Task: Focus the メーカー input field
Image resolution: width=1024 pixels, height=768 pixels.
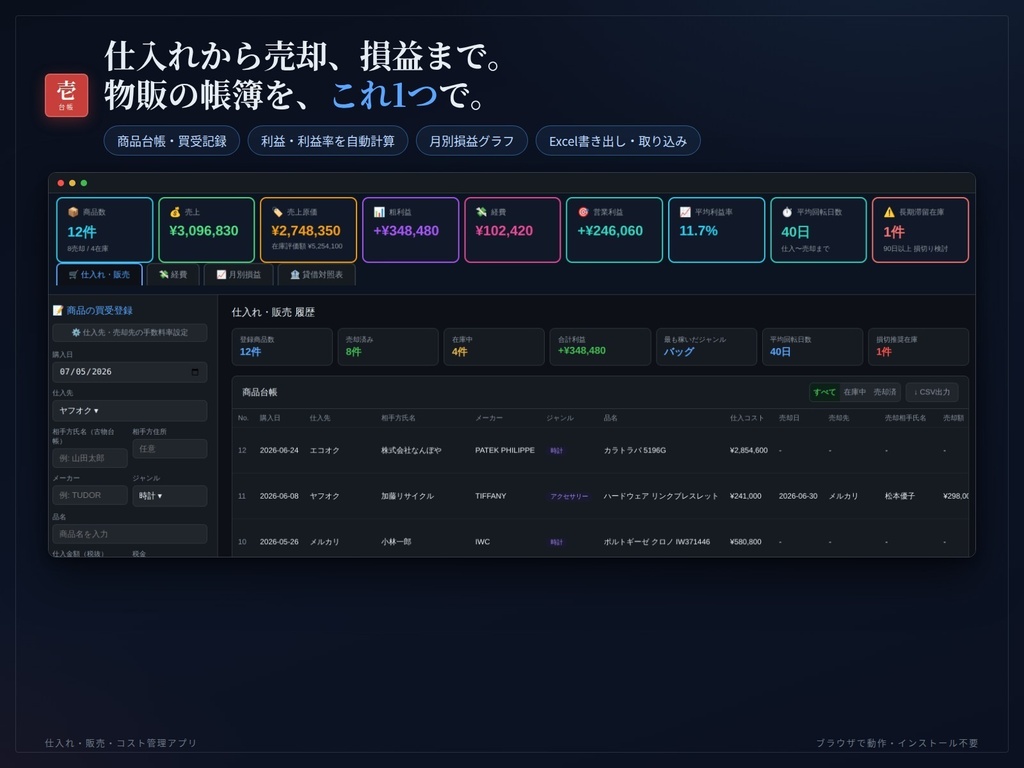Action: click(x=90, y=495)
